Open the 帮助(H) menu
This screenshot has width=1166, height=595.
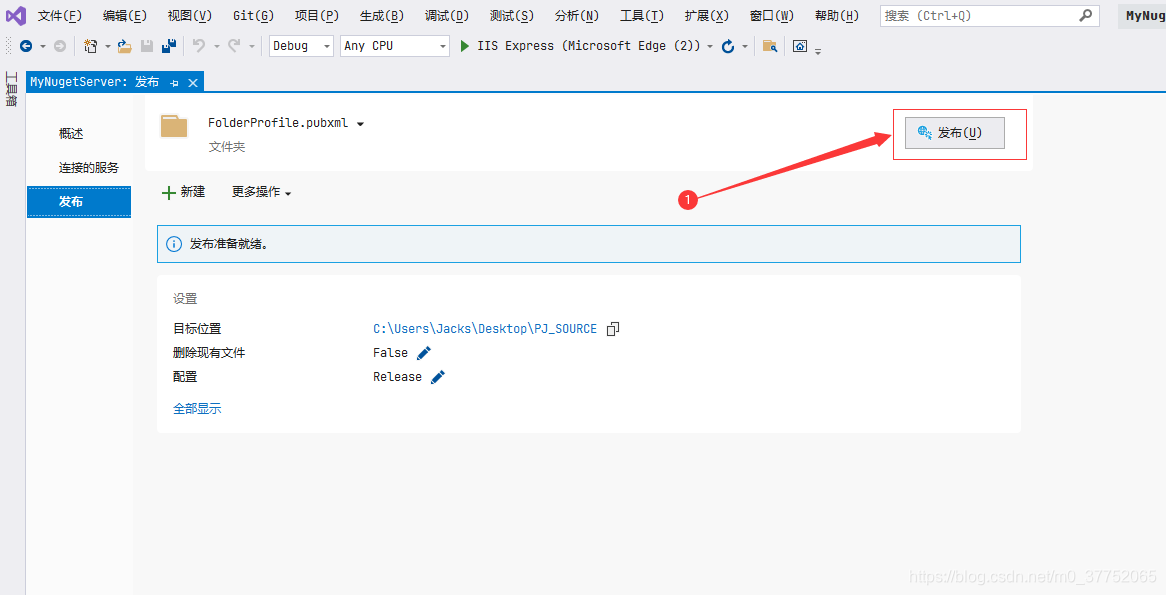pos(837,16)
